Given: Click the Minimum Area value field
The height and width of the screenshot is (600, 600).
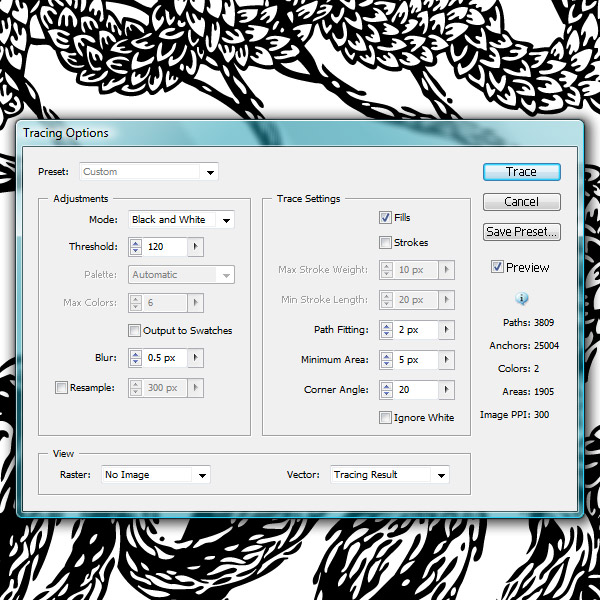Looking at the screenshot, I should pyautogui.click(x=416, y=360).
